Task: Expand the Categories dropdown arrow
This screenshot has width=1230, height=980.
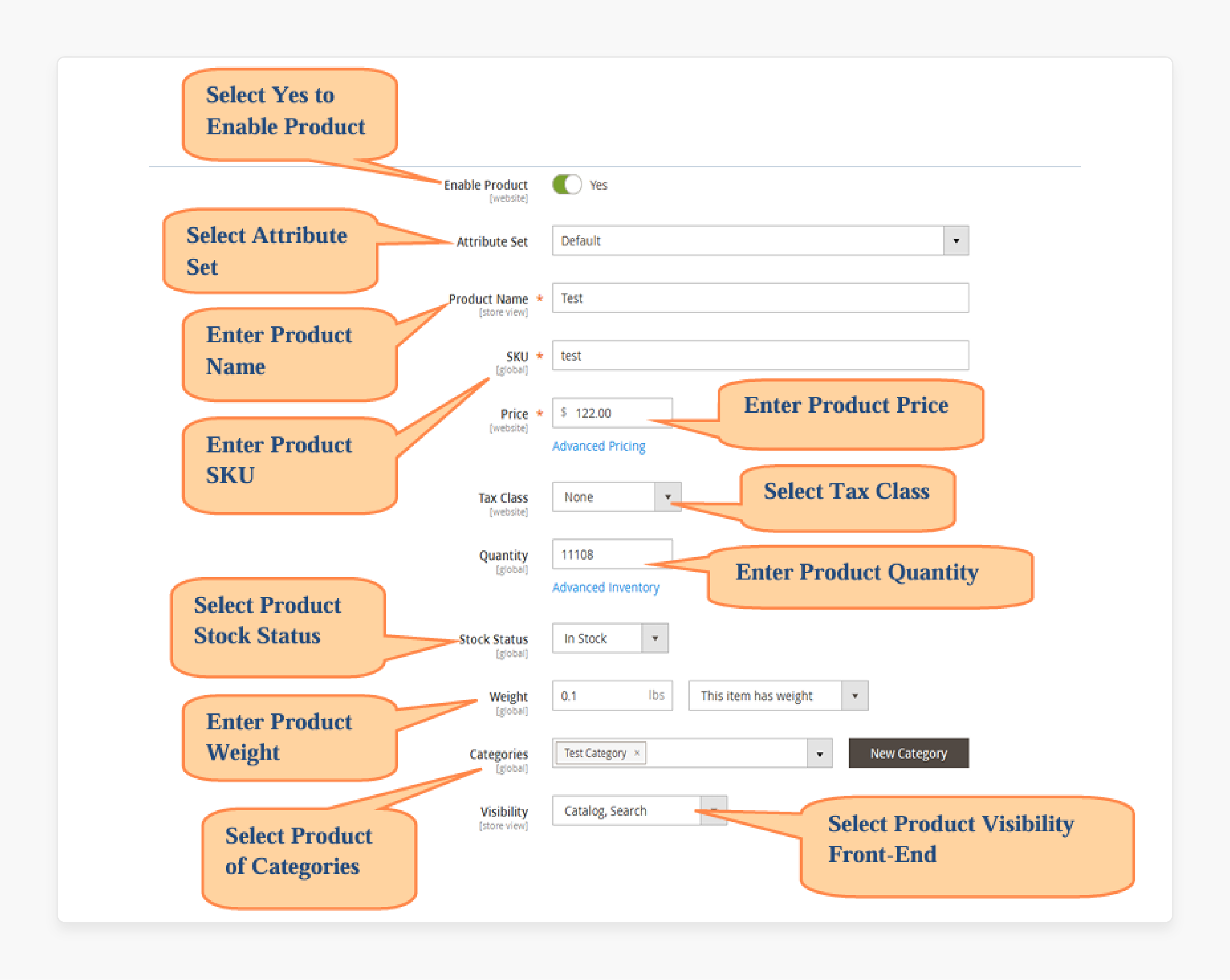Action: pos(819,753)
